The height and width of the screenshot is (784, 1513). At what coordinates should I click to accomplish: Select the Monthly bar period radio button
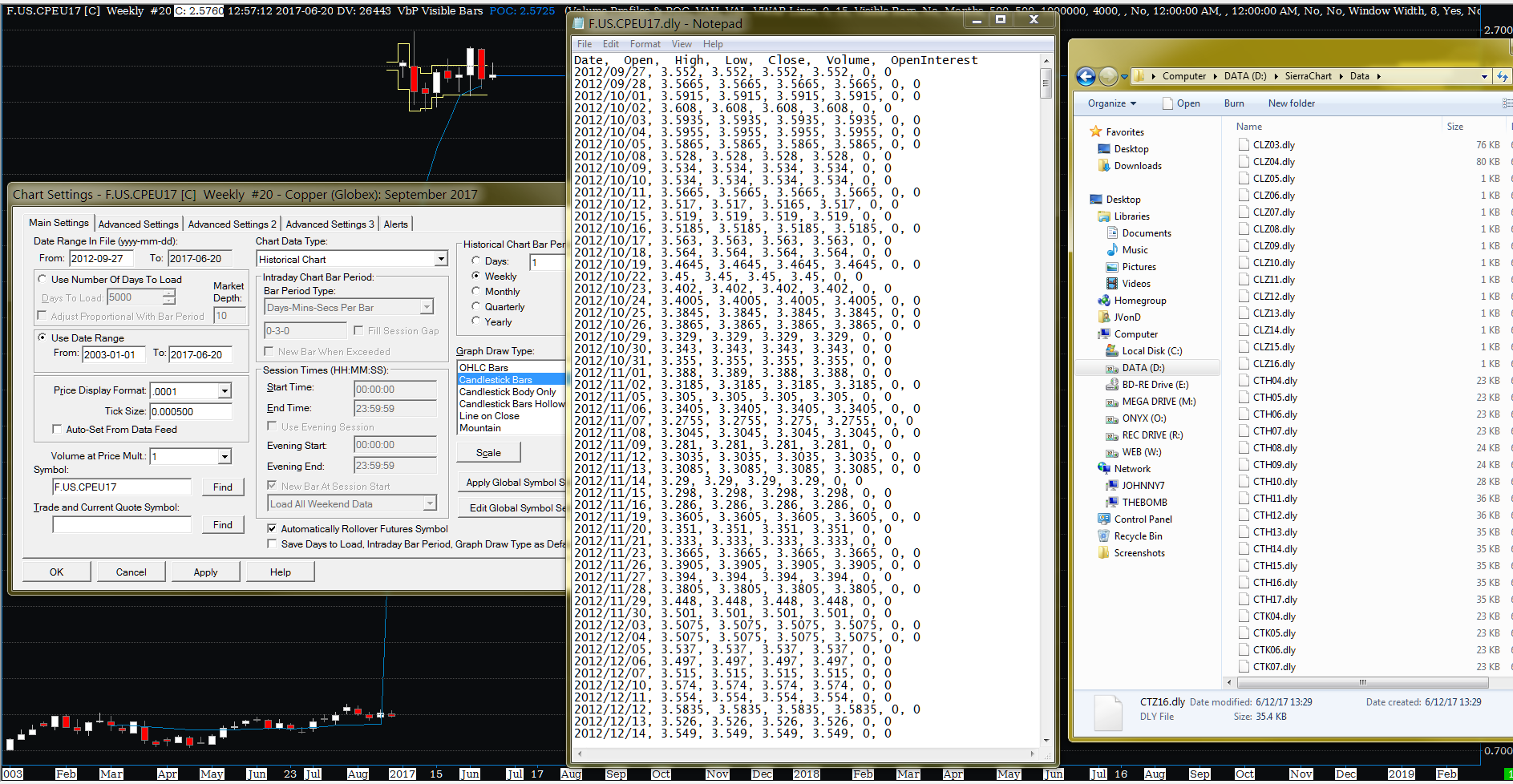coord(476,292)
